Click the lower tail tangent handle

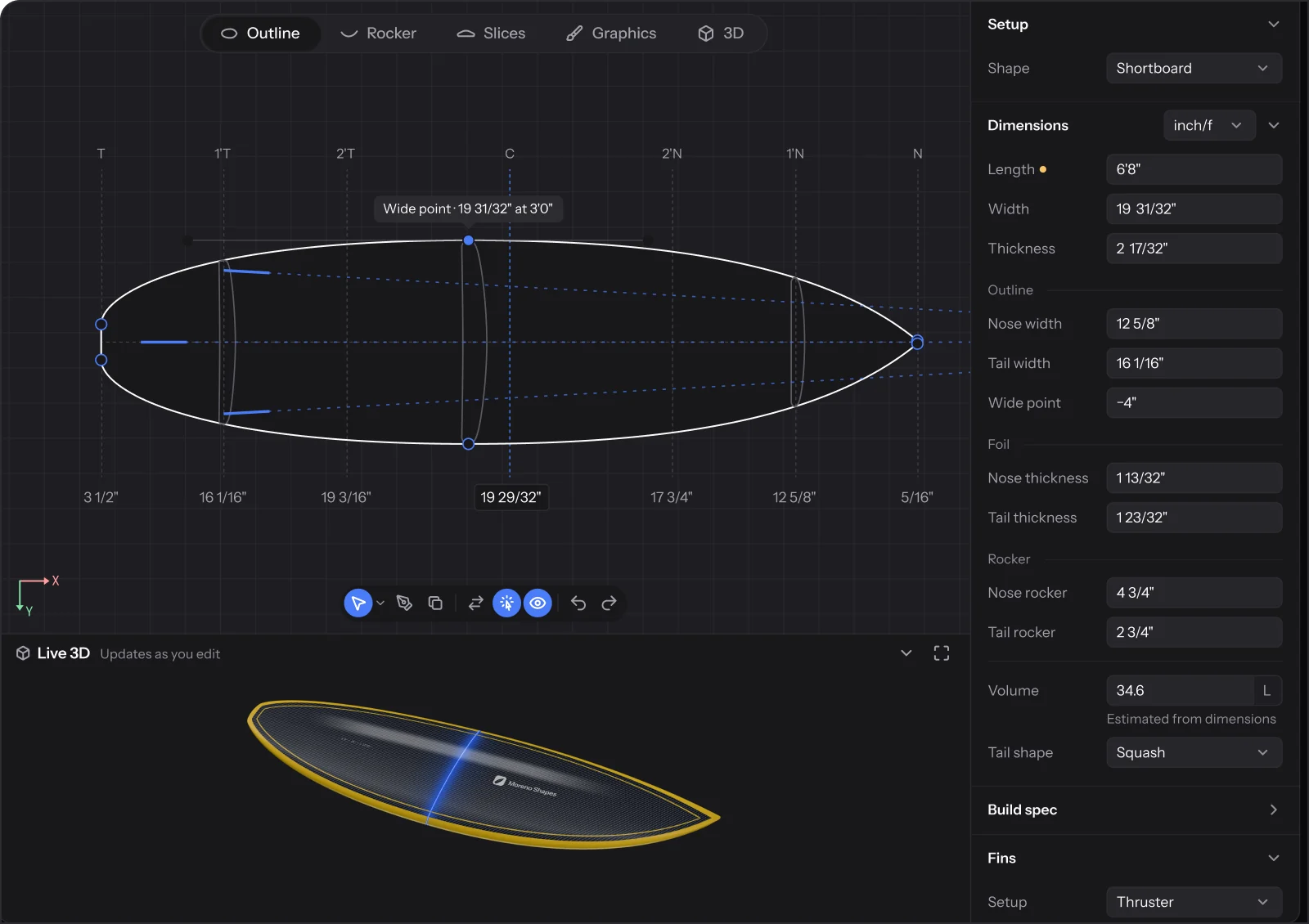[247, 412]
